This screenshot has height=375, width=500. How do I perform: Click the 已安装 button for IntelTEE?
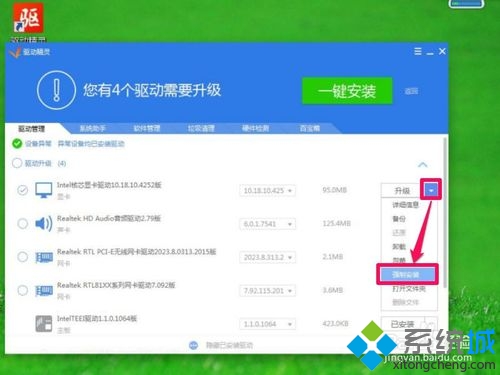click(403, 324)
